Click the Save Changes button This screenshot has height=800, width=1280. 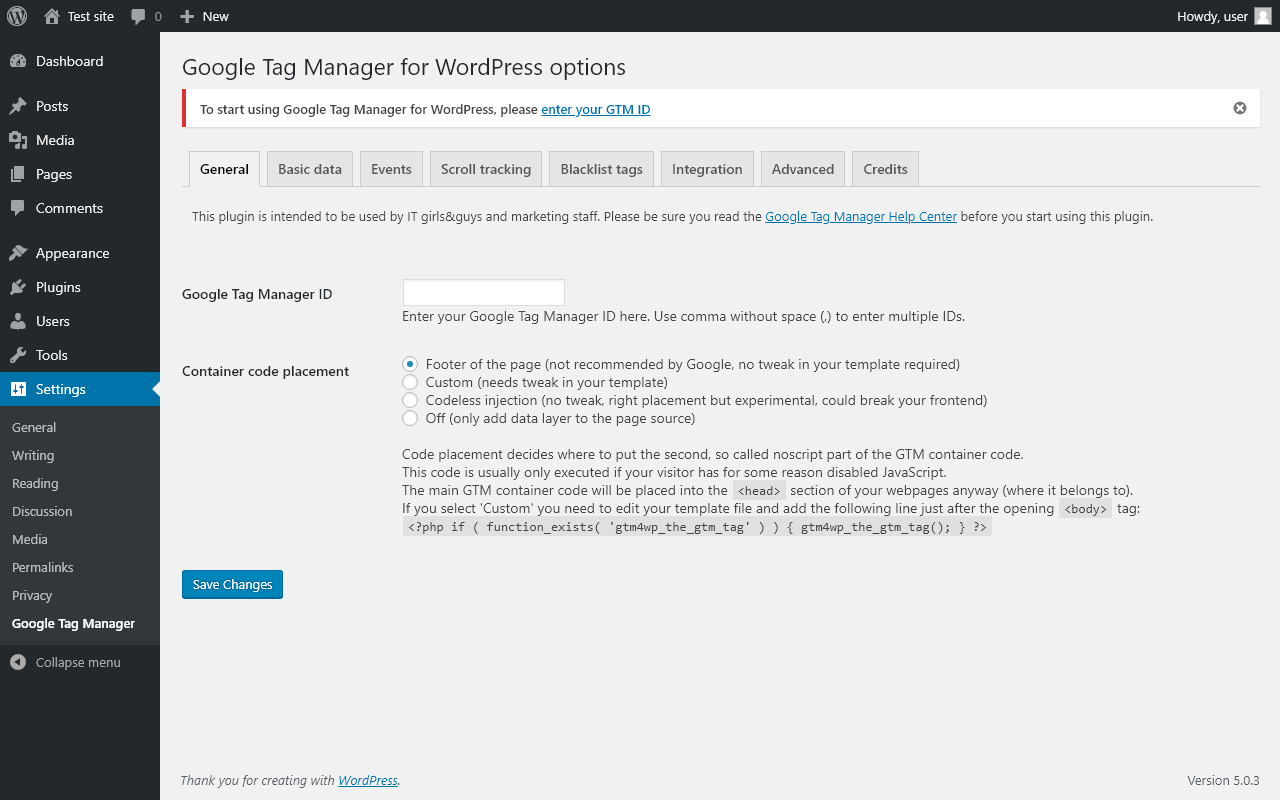click(232, 584)
